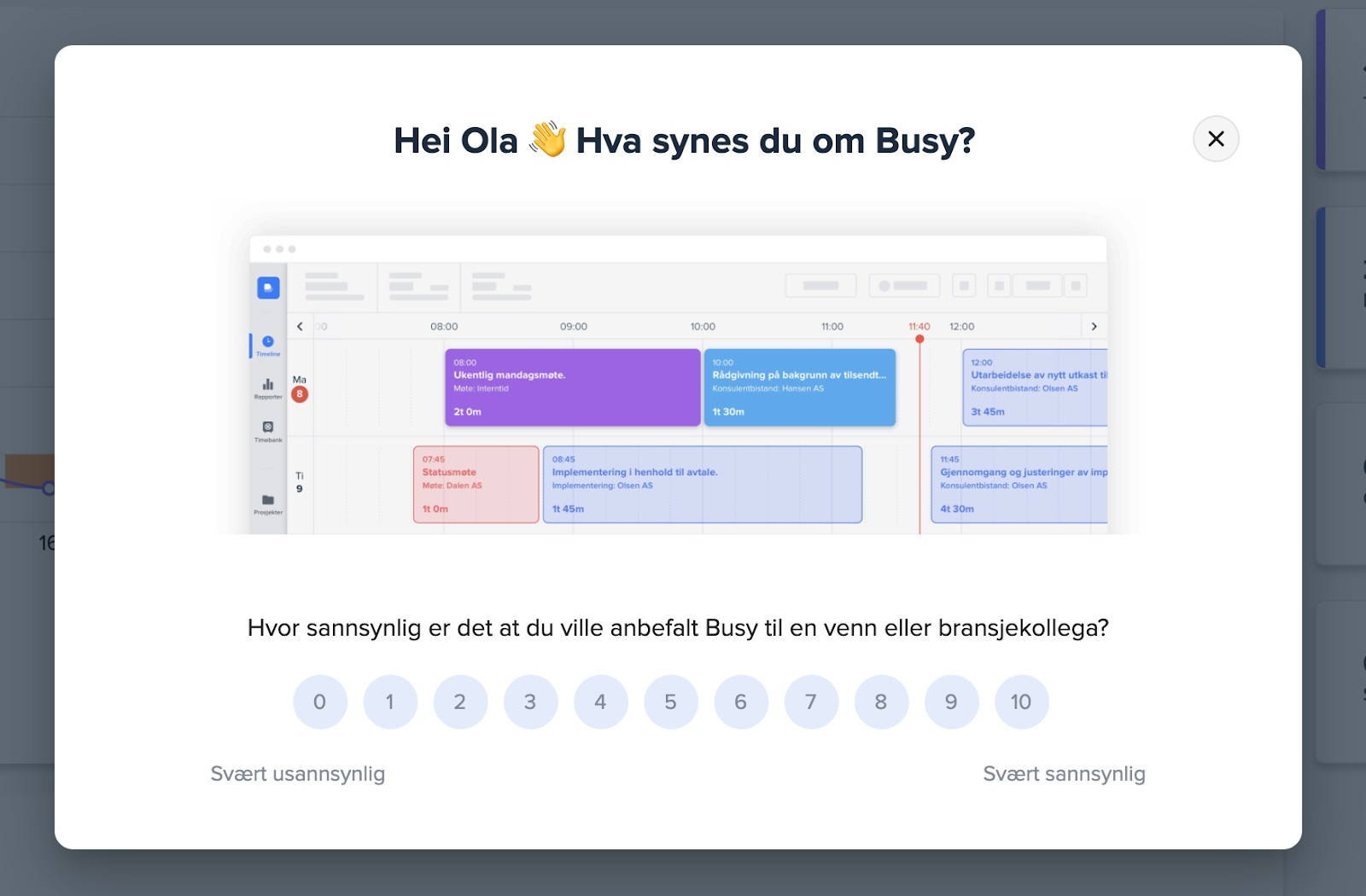The width and height of the screenshot is (1366, 896).
Task: Select rating 4 on the scale
Action: 601,701
